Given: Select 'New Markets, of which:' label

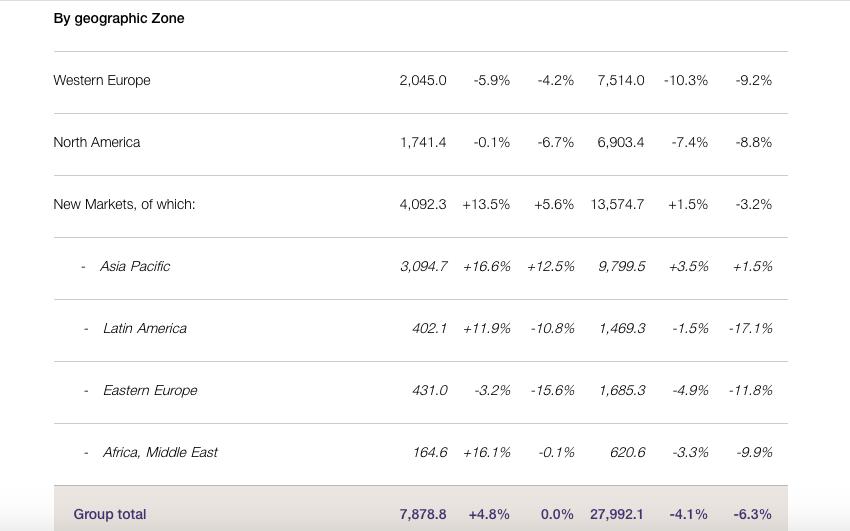Looking at the screenshot, I should pyautogui.click(x=124, y=204).
